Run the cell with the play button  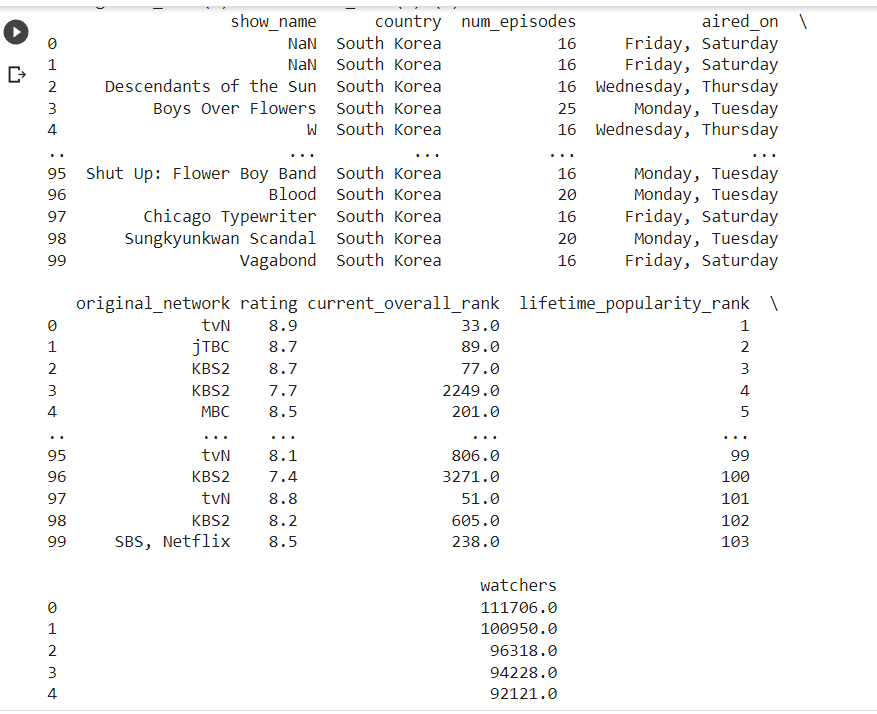pos(16,32)
